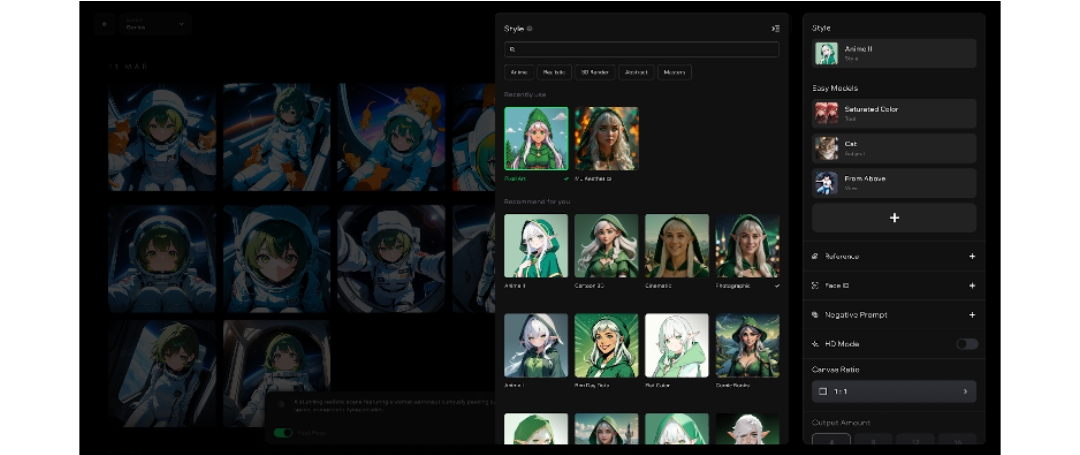This screenshot has width=1080, height=455.
Task: Add a new Easy Model with large plus button
Action: pyautogui.click(x=894, y=218)
